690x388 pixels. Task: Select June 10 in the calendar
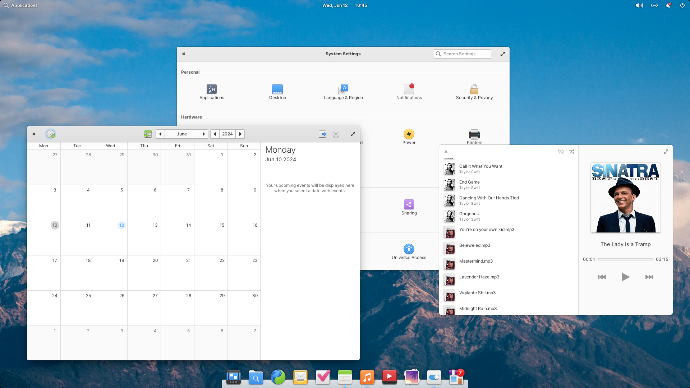coord(55,225)
